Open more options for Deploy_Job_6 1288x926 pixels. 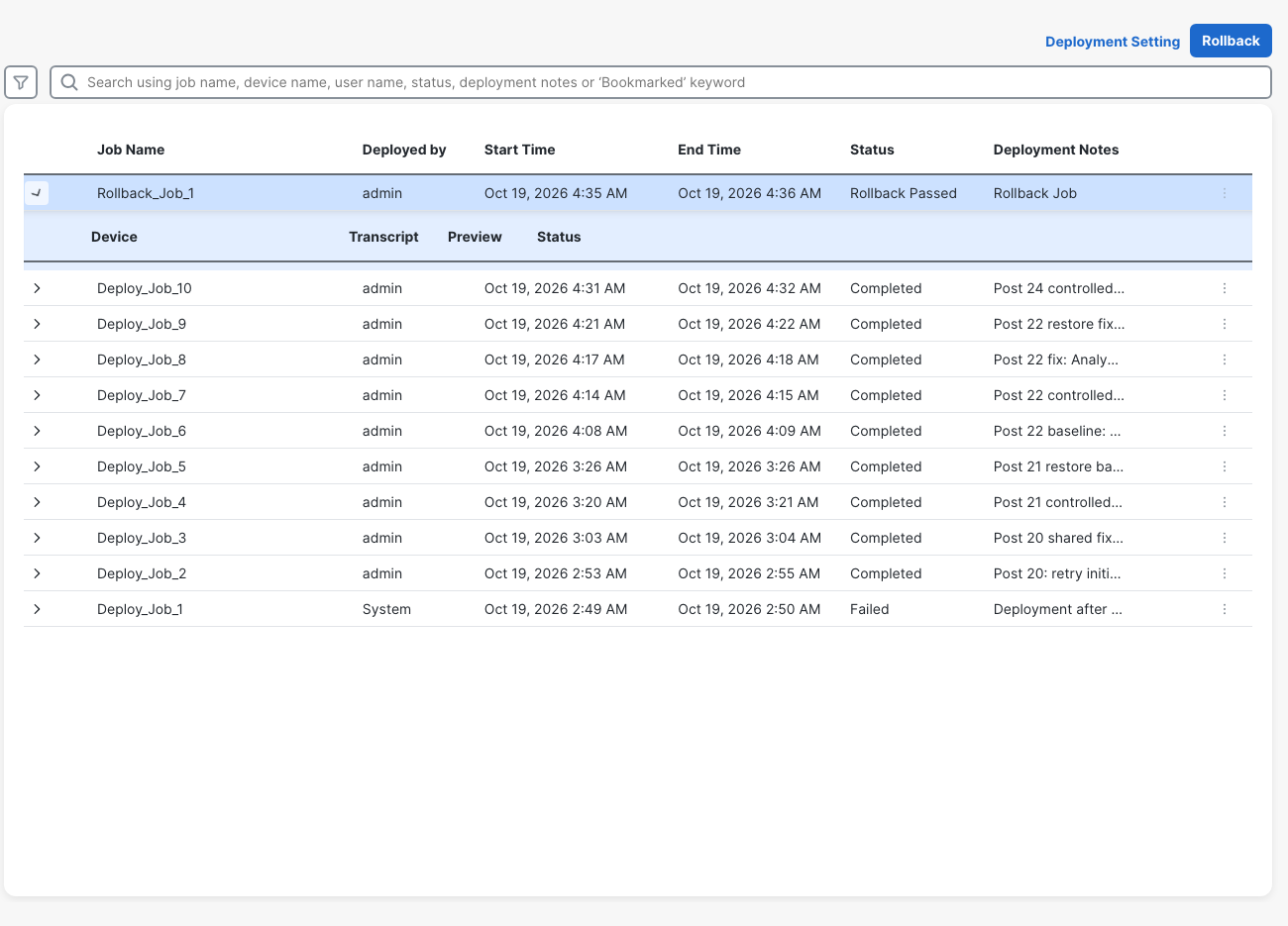click(1225, 431)
